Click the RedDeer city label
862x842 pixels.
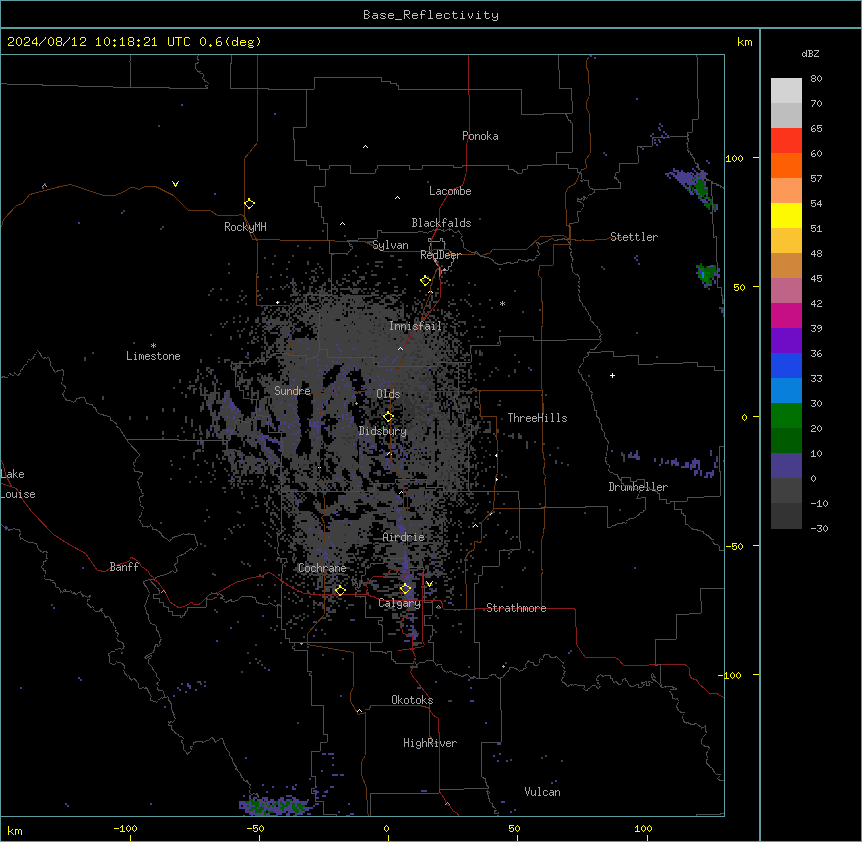coord(440,255)
